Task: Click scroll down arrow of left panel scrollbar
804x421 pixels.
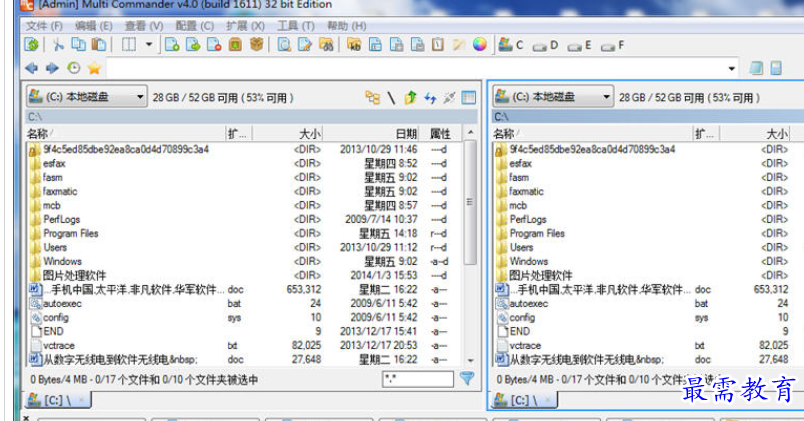Action: tap(470, 360)
